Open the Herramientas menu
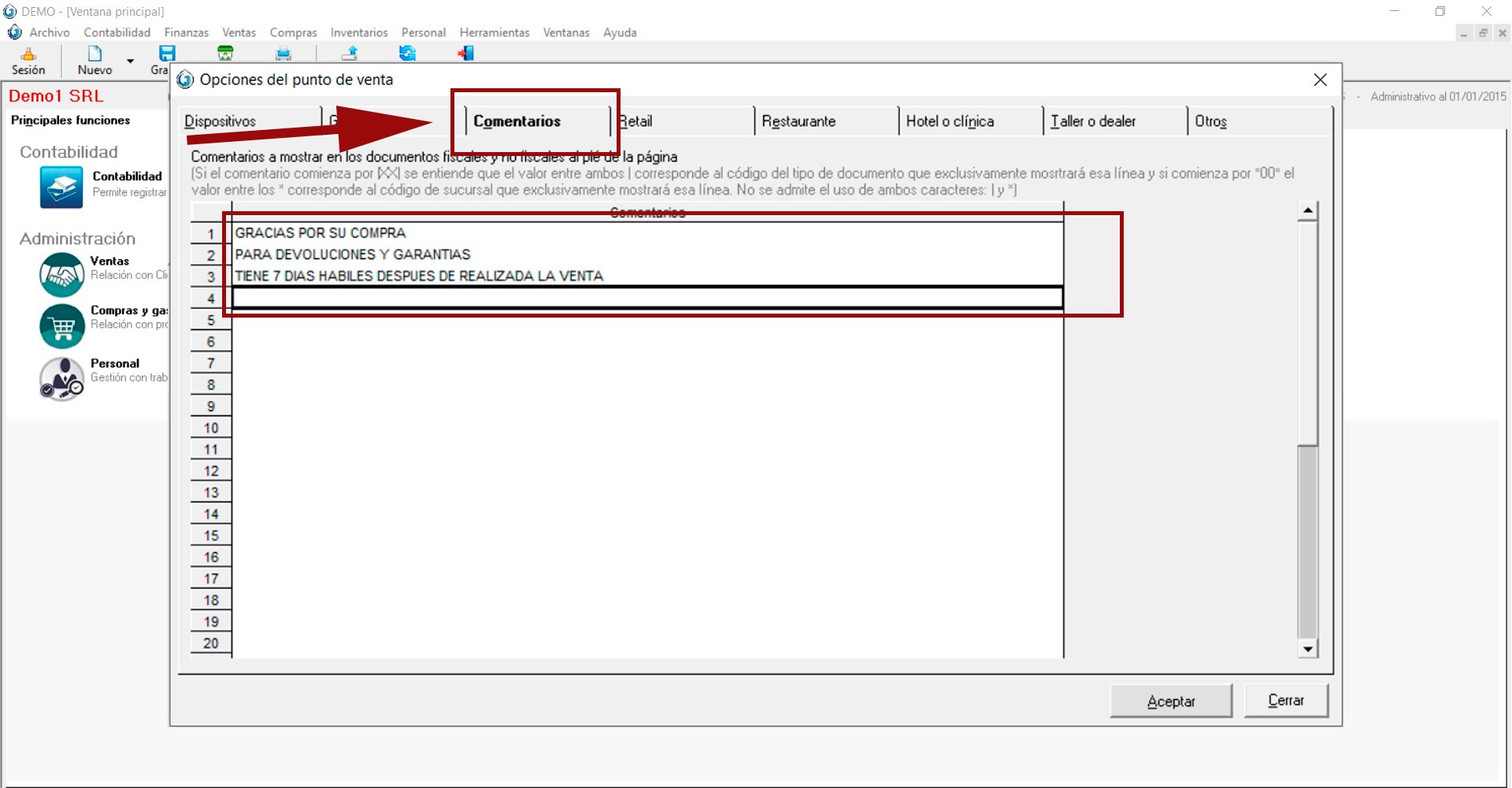The height and width of the screenshot is (788, 1512). pos(494,32)
